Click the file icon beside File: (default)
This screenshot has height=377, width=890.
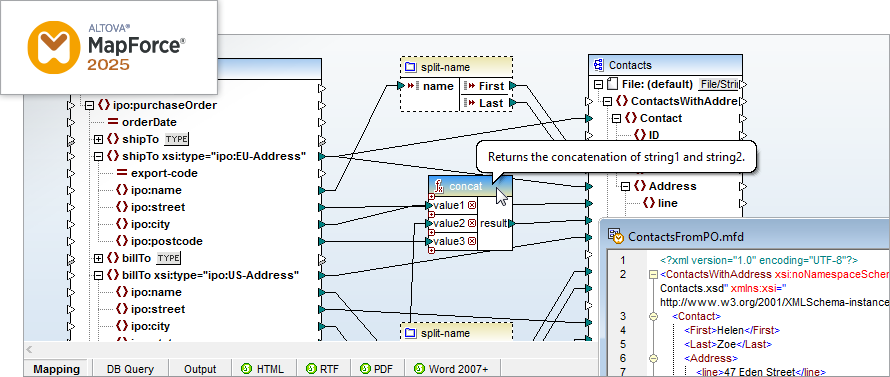pyautogui.click(x=612, y=84)
